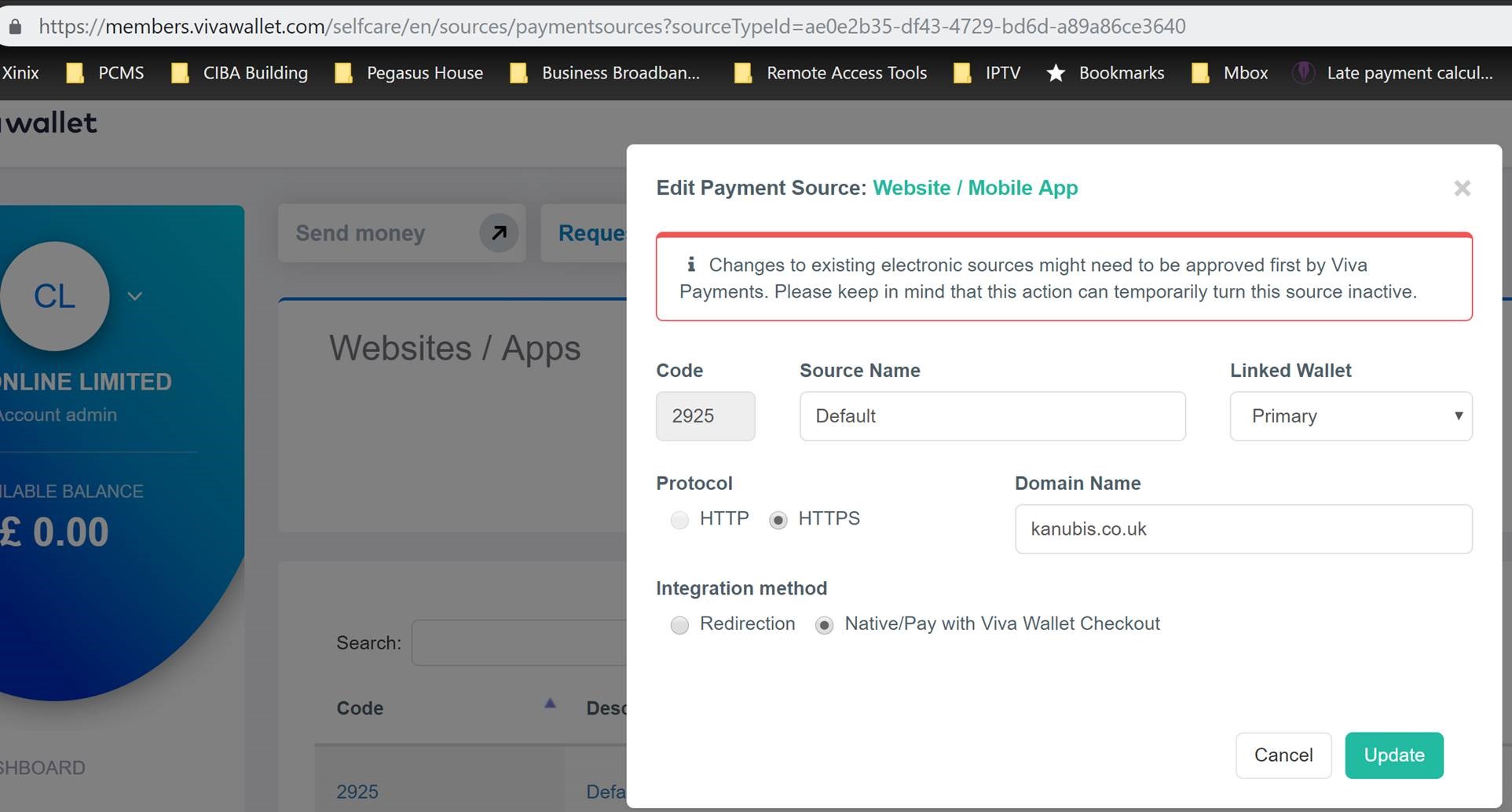The width and height of the screenshot is (1512, 812).
Task: Expand the CL account menu chevron
Action: (x=134, y=296)
